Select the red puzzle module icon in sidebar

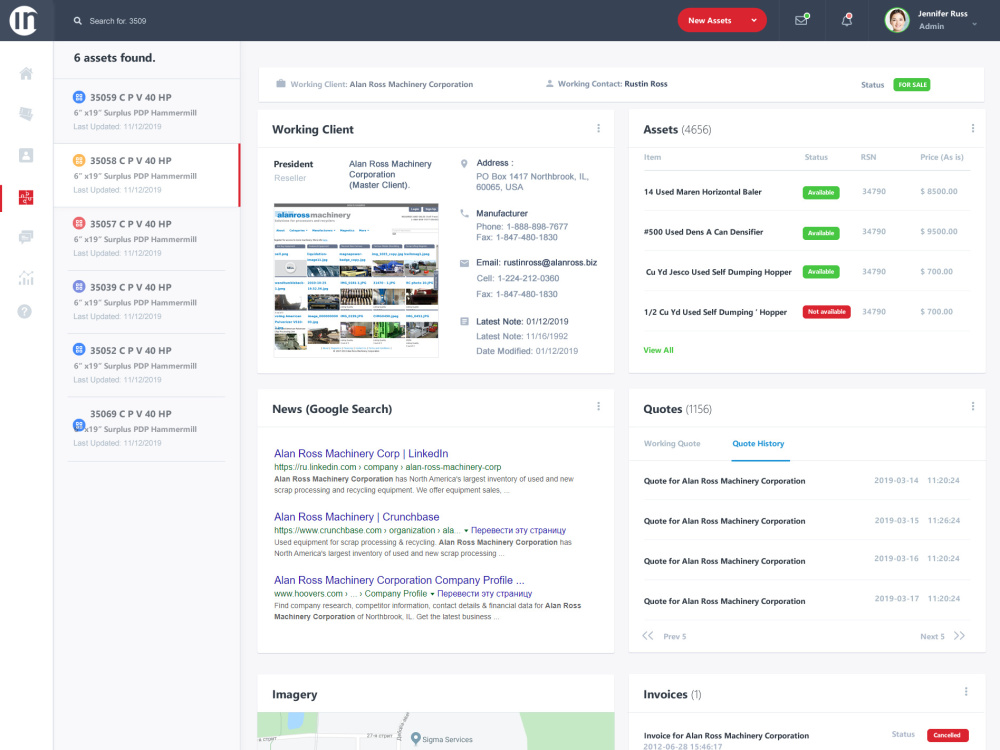click(x=26, y=196)
